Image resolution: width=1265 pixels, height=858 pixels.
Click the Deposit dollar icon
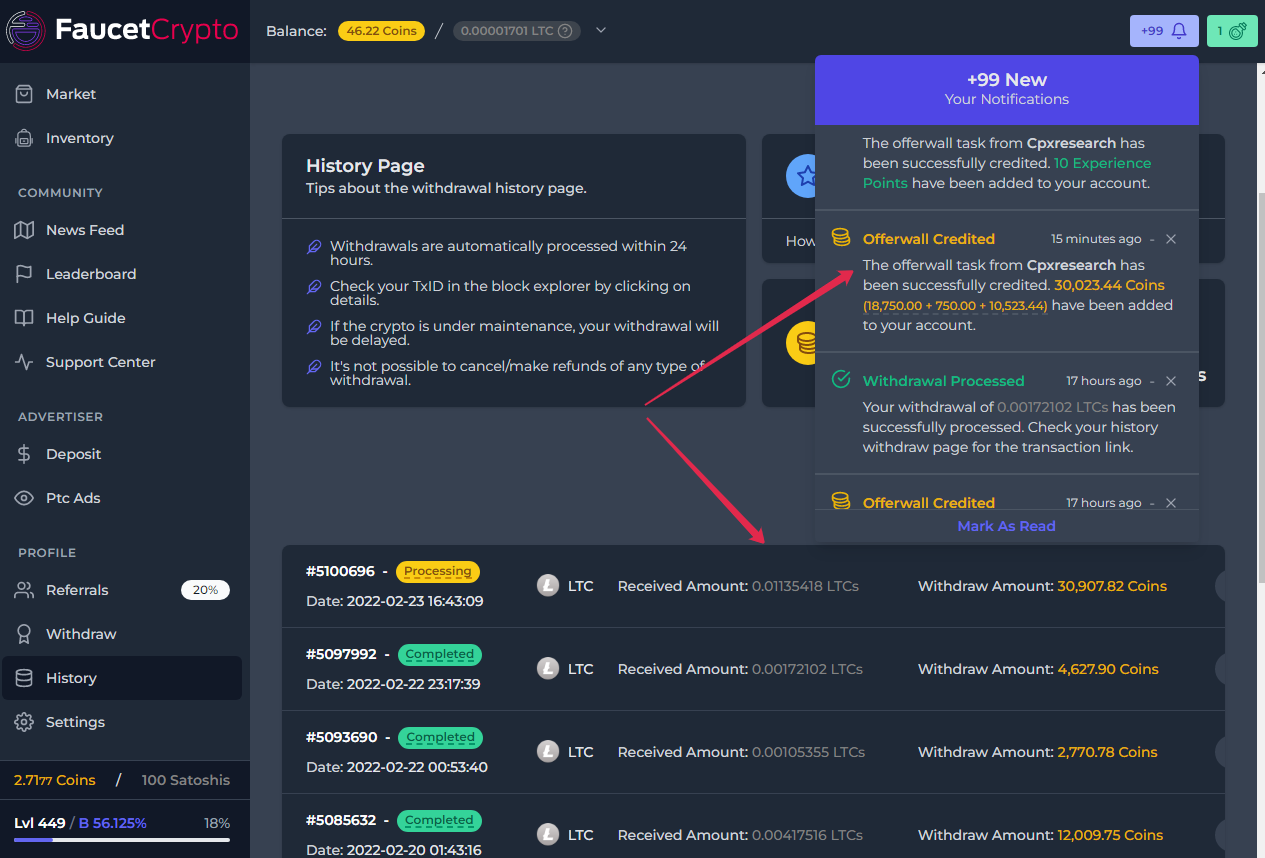25,454
